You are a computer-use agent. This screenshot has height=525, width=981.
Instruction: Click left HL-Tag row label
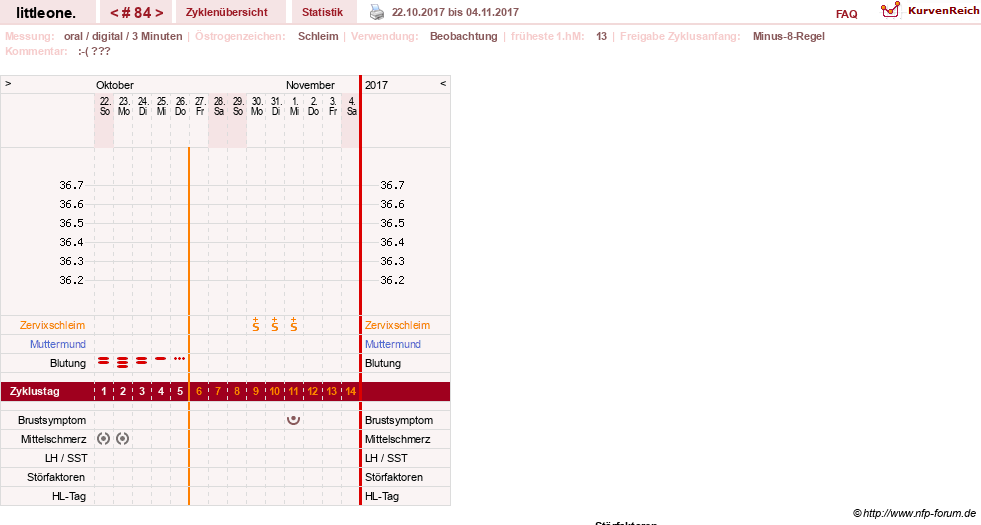69,496
